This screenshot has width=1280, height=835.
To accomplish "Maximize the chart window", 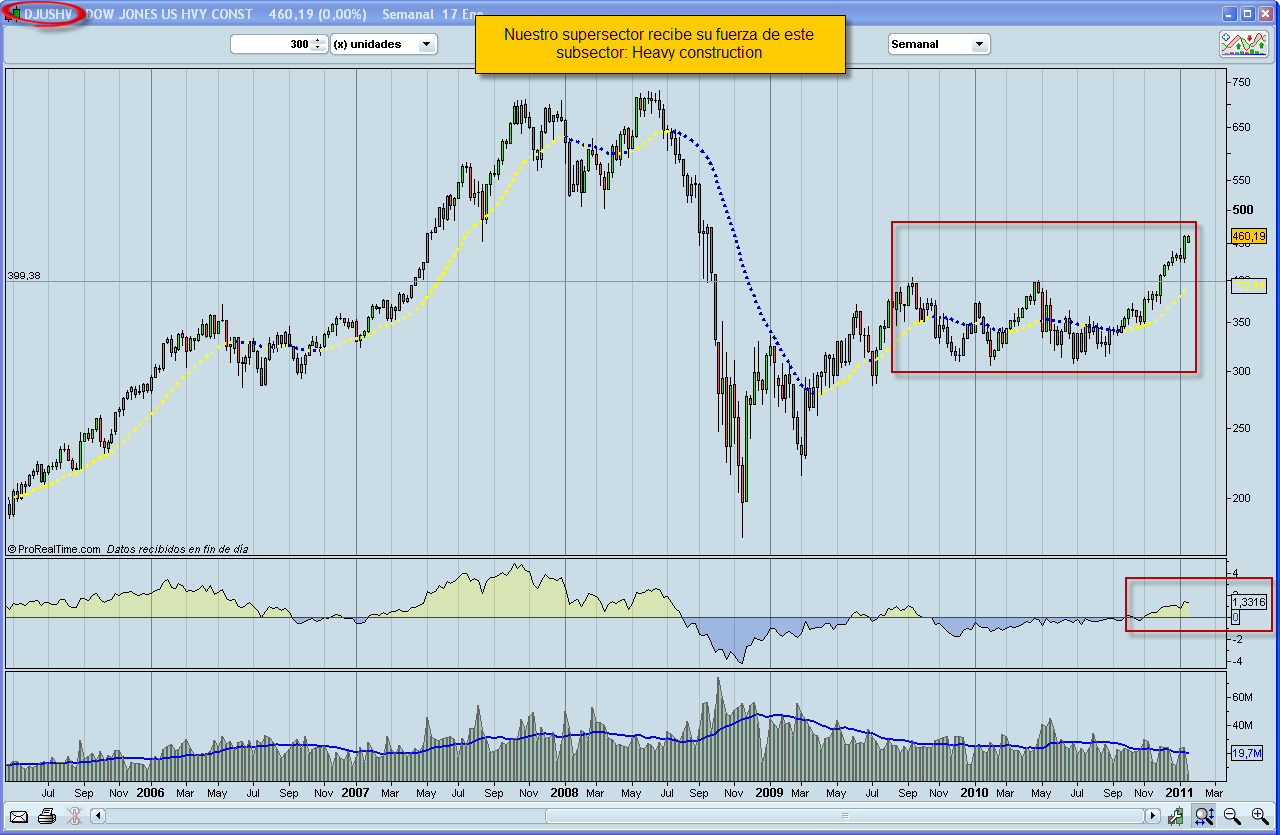I will click(1248, 14).
